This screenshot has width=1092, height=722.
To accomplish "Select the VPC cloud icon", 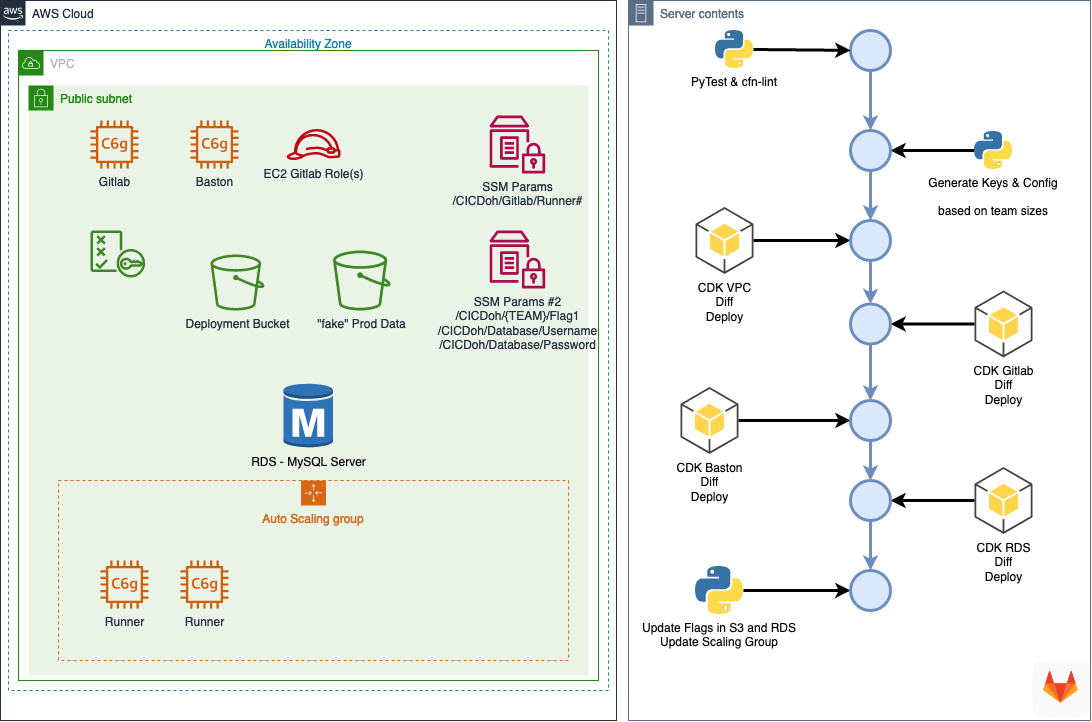I will [31, 63].
